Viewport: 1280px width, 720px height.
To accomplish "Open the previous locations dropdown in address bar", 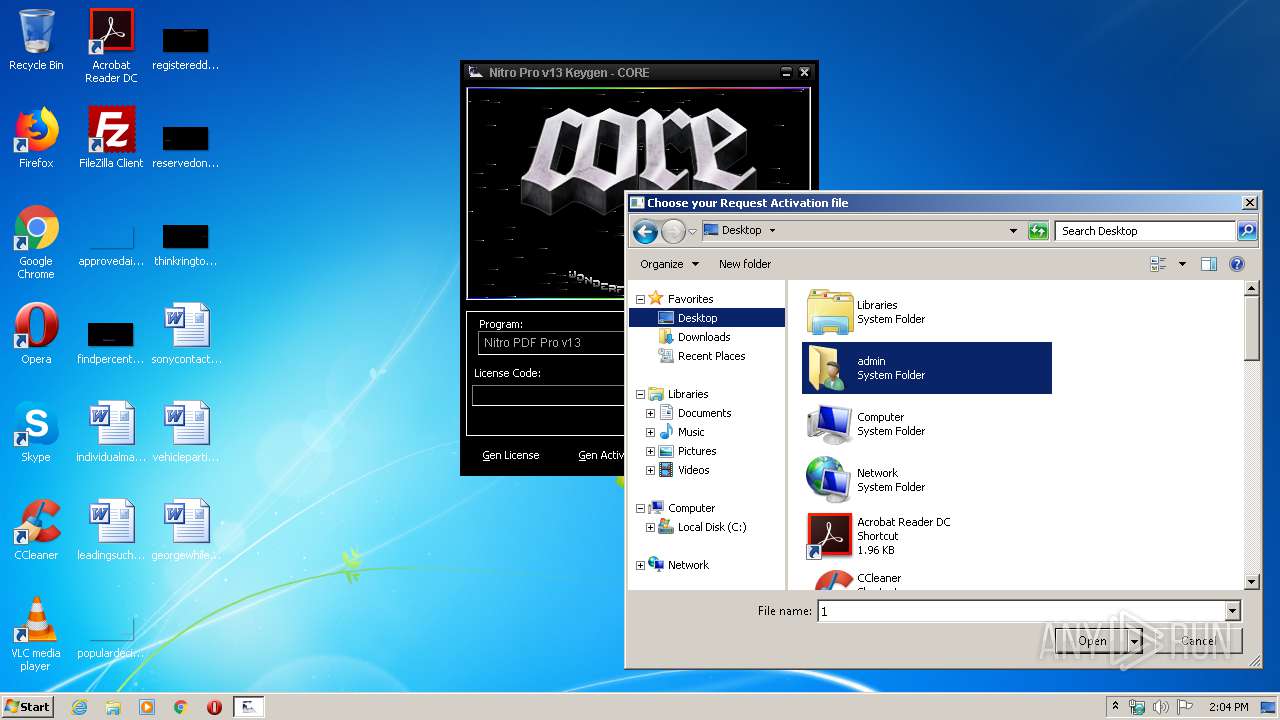I will (1013, 231).
